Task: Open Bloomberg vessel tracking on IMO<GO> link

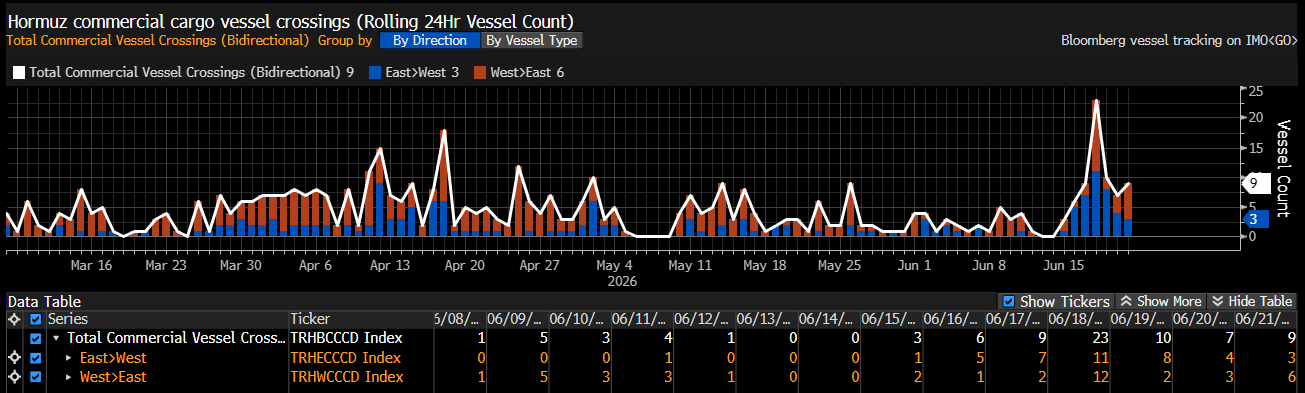Action: pyautogui.click(x=1179, y=41)
